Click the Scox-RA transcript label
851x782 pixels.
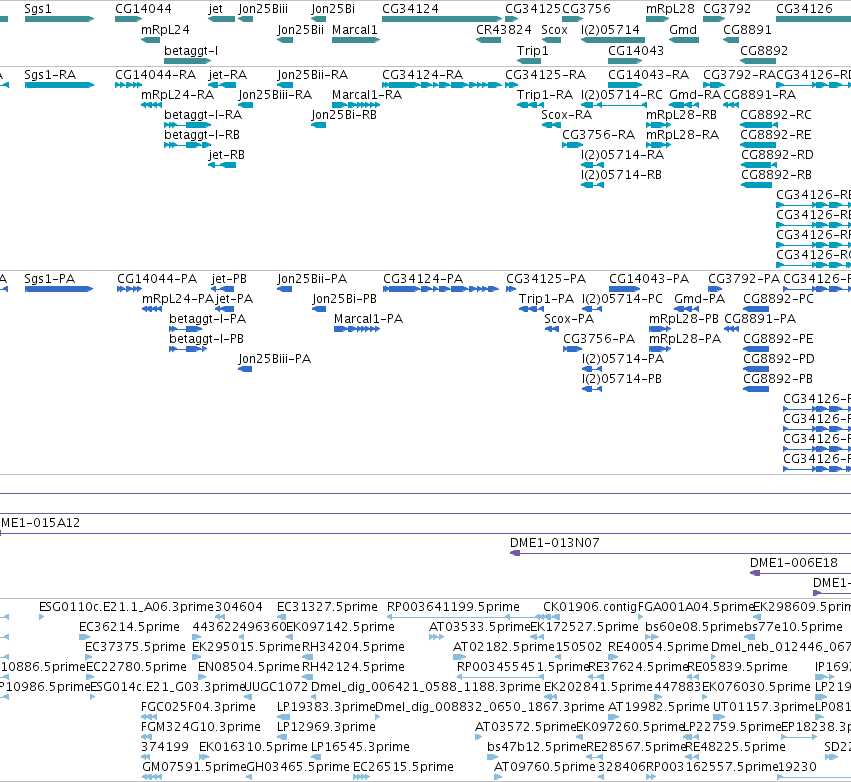tap(566, 115)
